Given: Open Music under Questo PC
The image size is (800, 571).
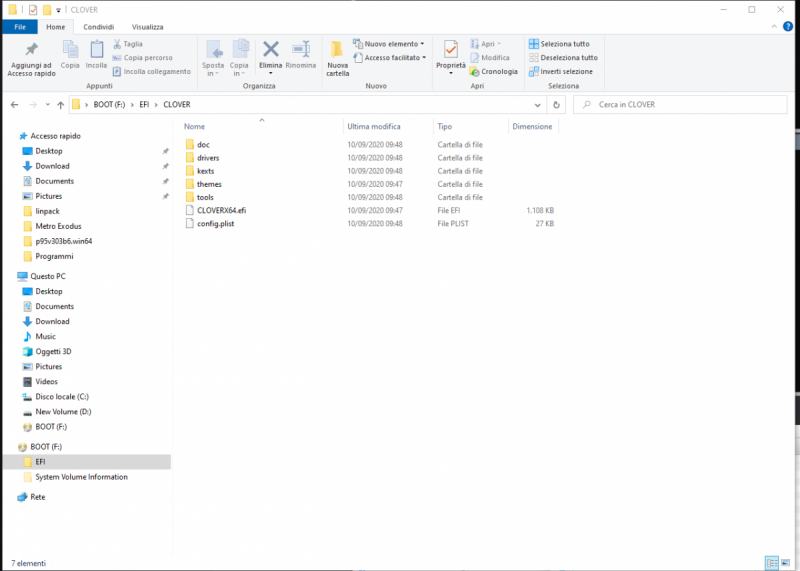Looking at the screenshot, I should (x=45, y=337).
